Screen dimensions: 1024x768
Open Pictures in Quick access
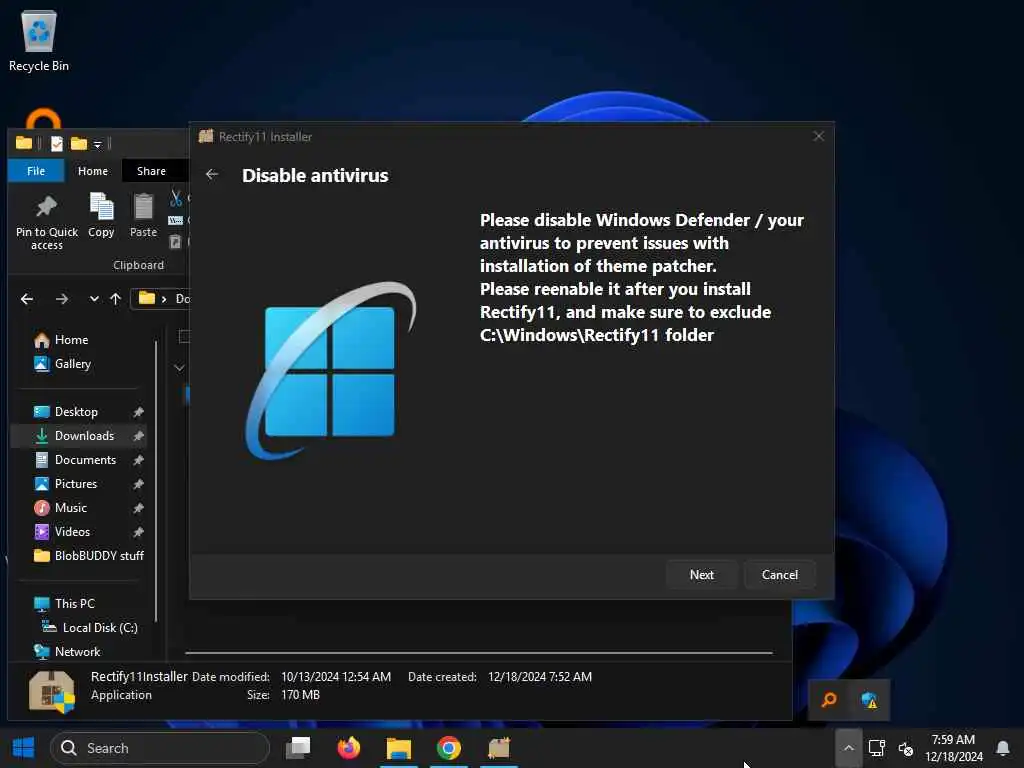(76, 484)
